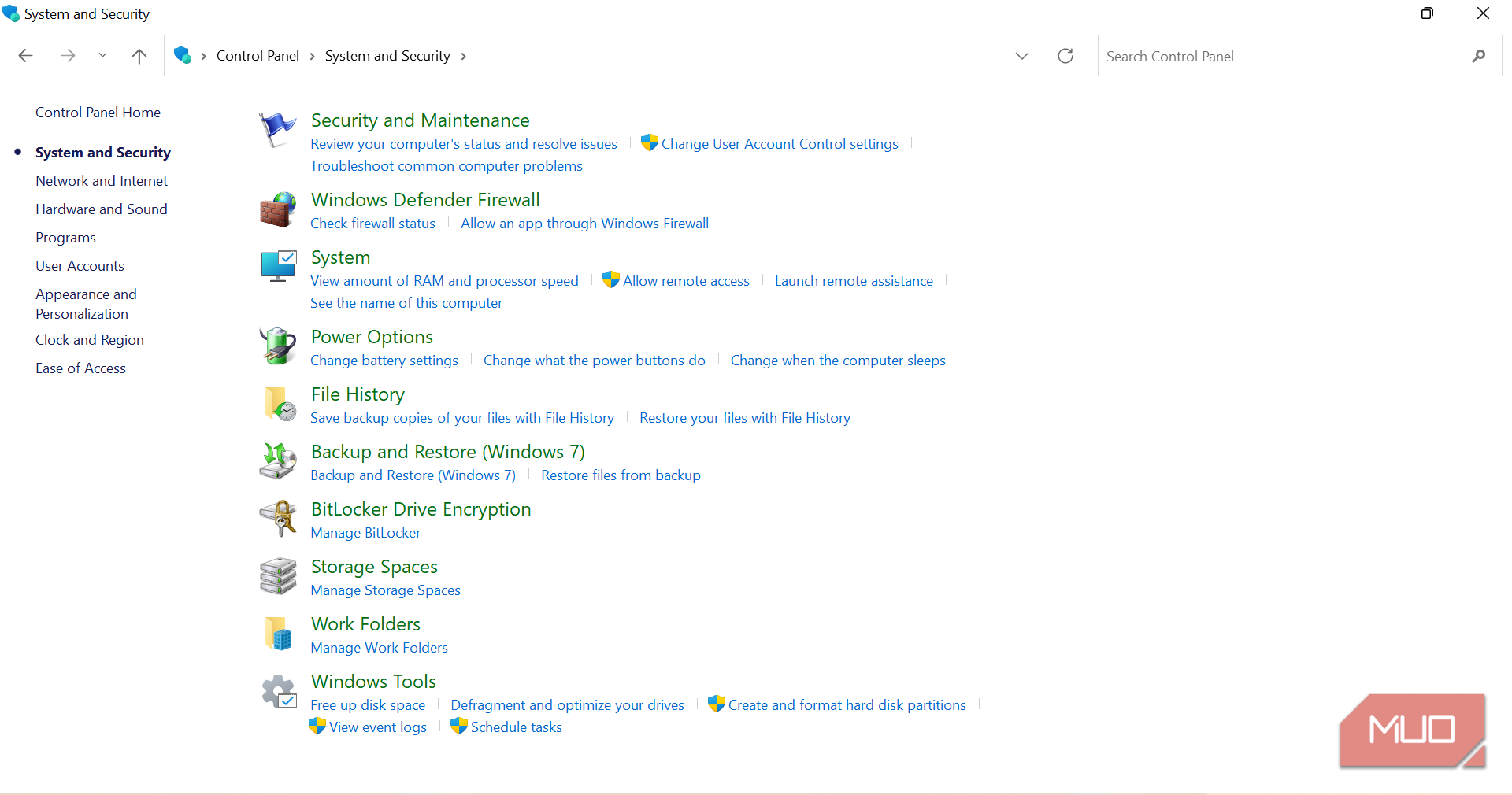Expand the chevron after Control Panel breadcrumb
This screenshot has width=1512, height=795.
coord(312,56)
